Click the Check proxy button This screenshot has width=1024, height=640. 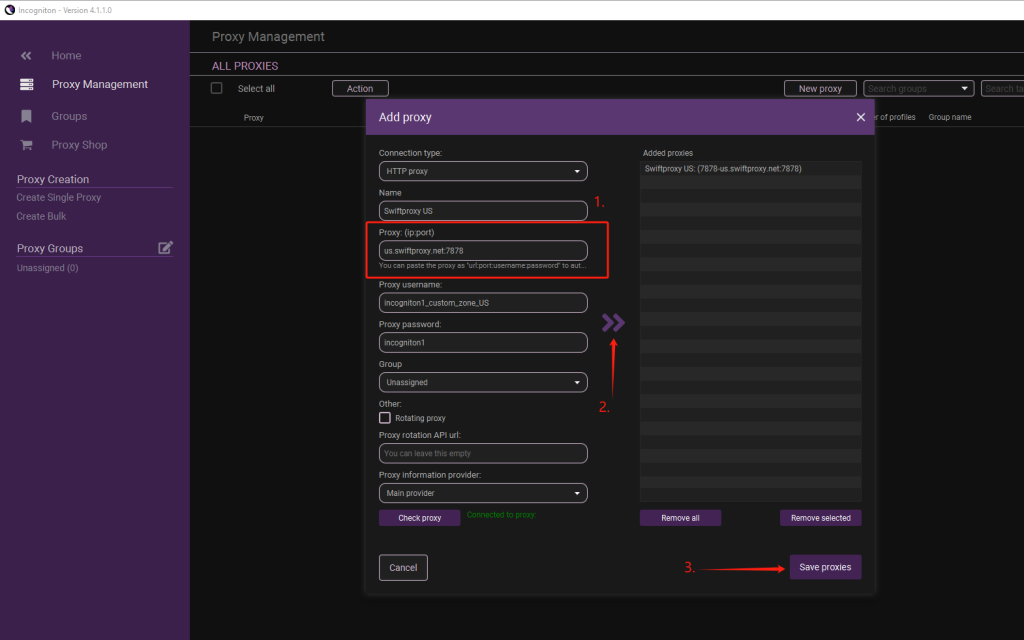[419, 518]
